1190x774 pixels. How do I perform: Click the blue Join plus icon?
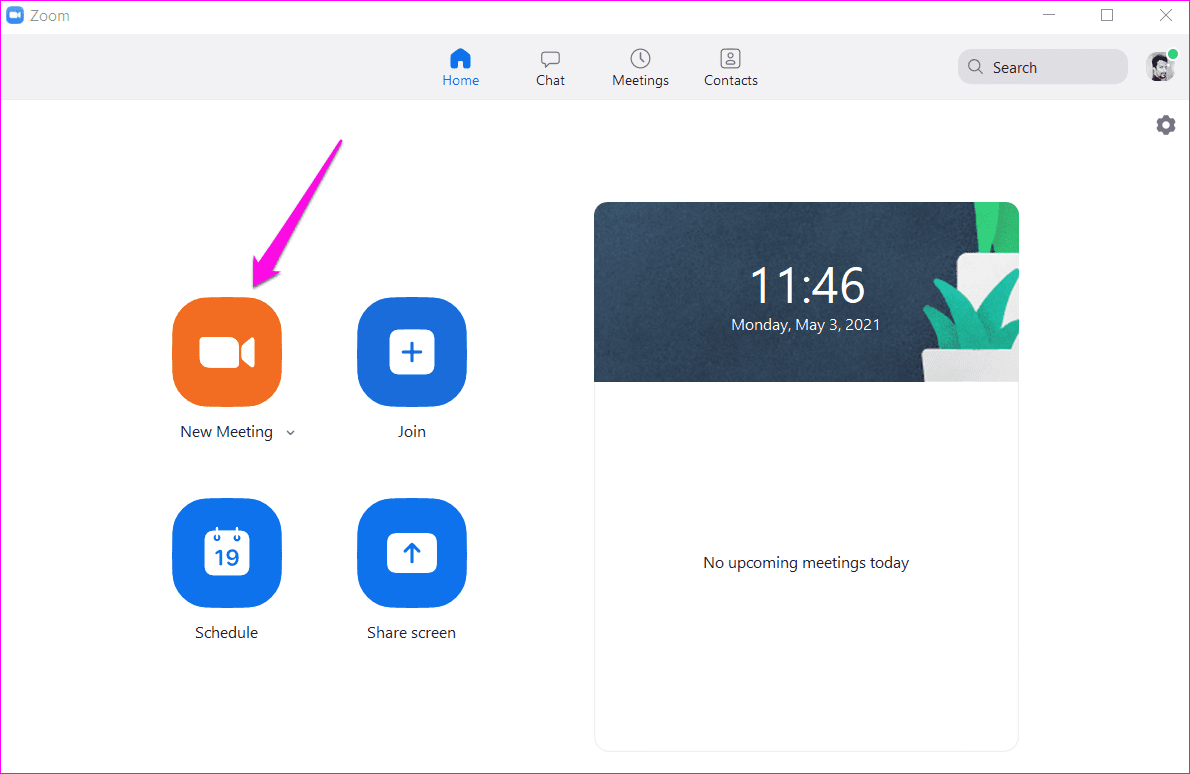pyautogui.click(x=412, y=352)
